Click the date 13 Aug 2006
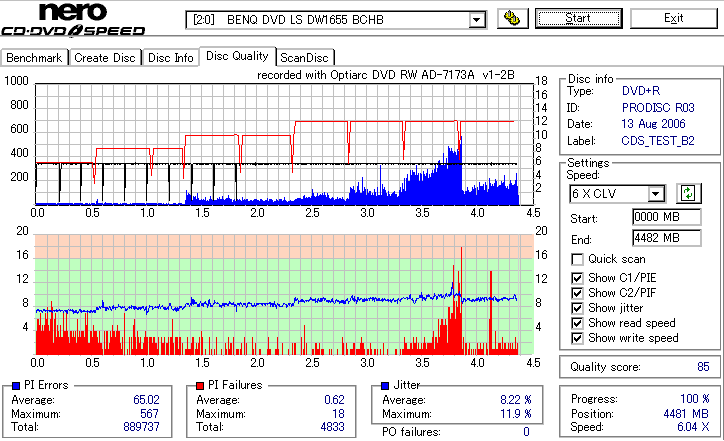This screenshot has height=441, width=724. coord(653,124)
